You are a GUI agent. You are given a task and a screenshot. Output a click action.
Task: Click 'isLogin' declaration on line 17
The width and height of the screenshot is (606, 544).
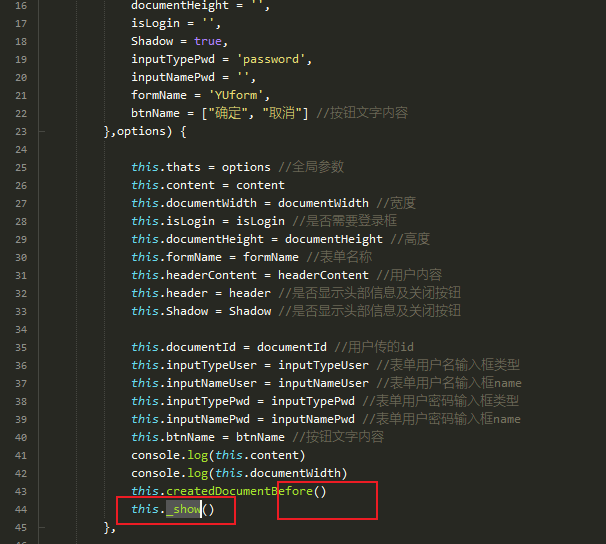click(155, 24)
